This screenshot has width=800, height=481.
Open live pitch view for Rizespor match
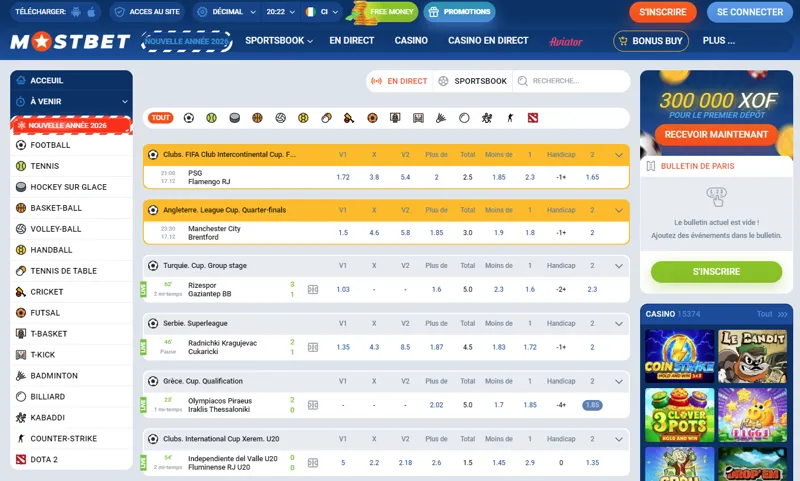point(313,289)
